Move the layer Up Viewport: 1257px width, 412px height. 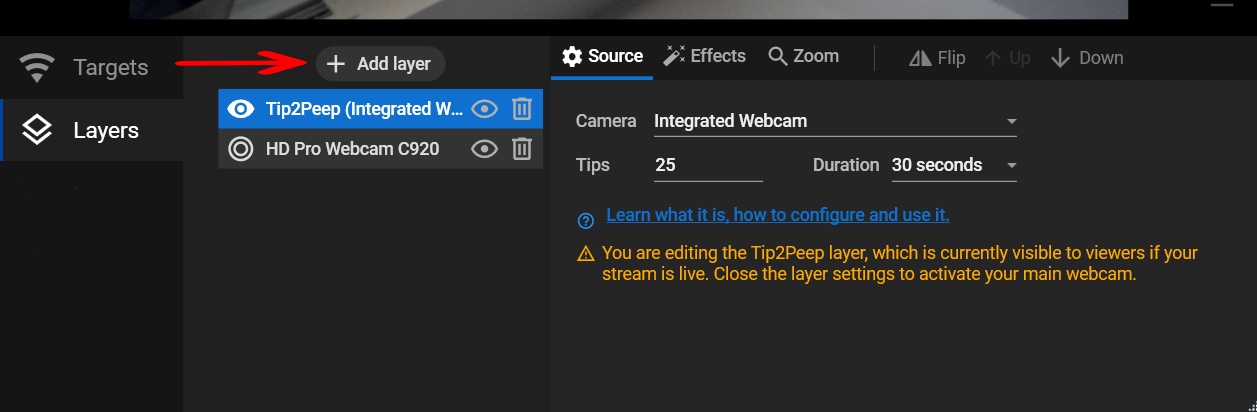[1007, 58]
